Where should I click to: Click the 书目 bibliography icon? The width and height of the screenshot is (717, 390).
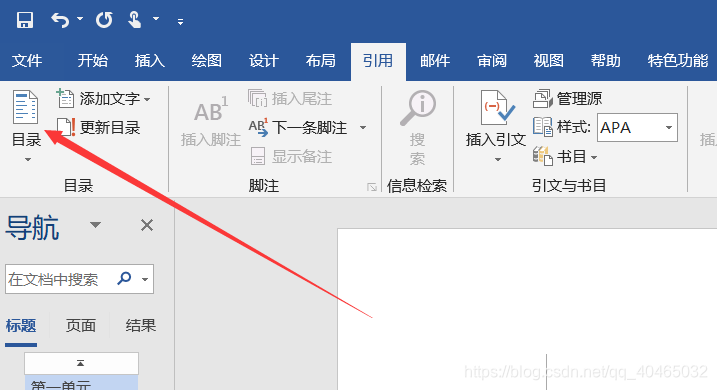[x=543, y=156]
